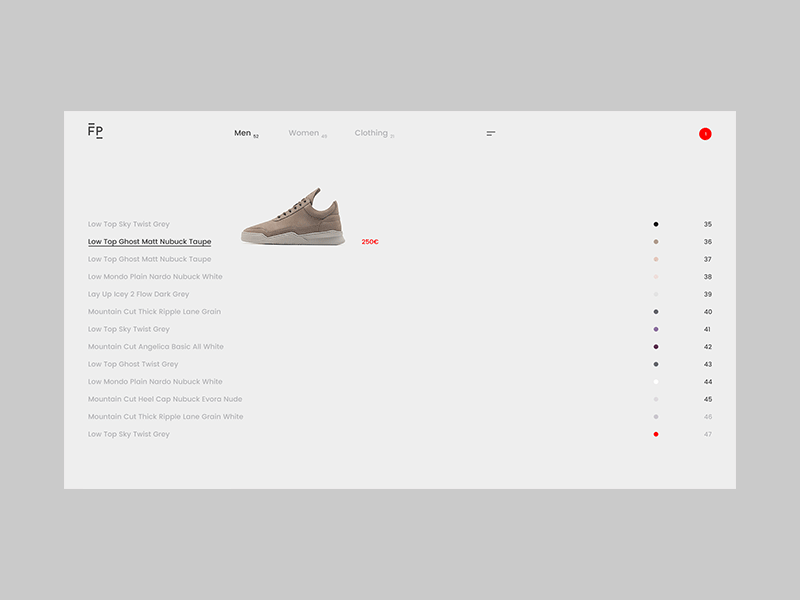Select the black color dot beside size 35
Viewport: 800px width, 600px height.
pos(656,224)
